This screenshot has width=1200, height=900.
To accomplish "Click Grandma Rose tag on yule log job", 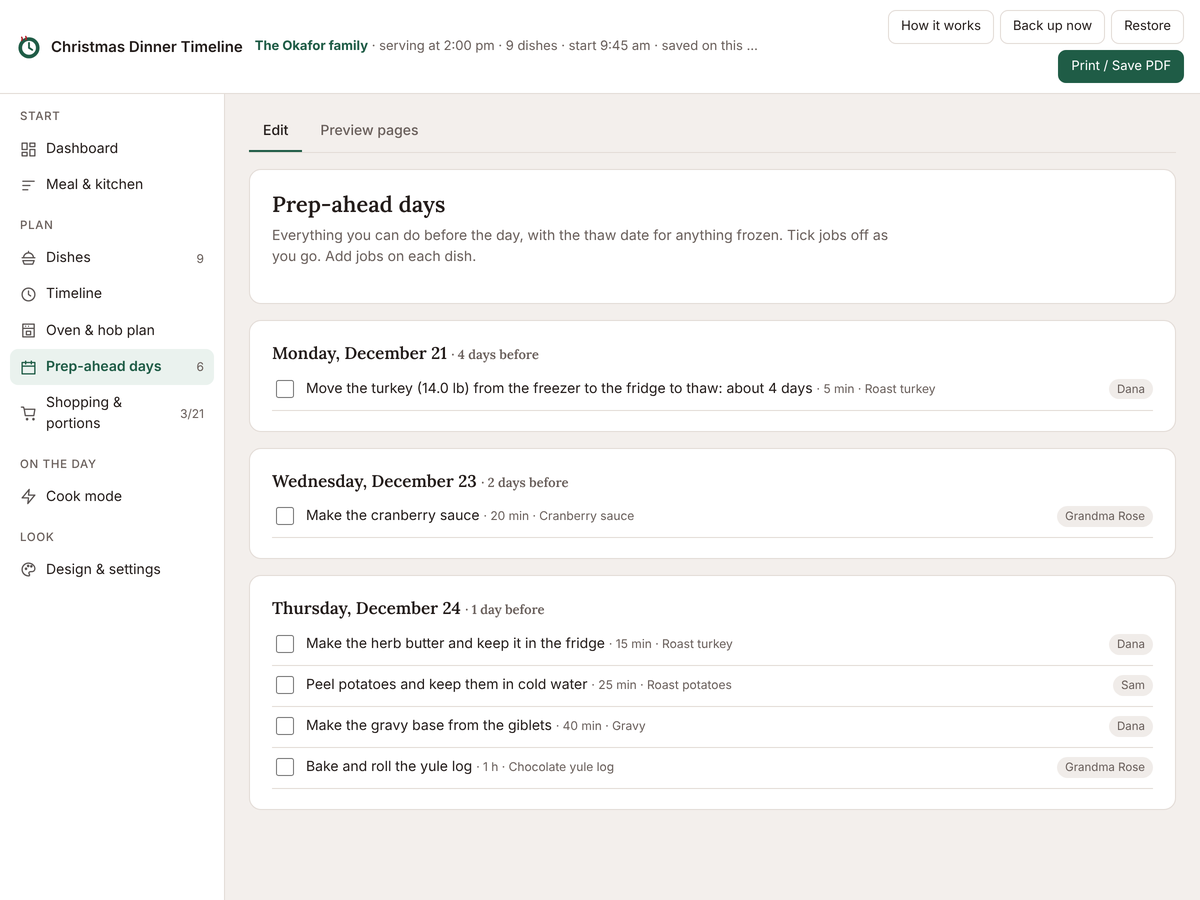I will (1105, 767).
